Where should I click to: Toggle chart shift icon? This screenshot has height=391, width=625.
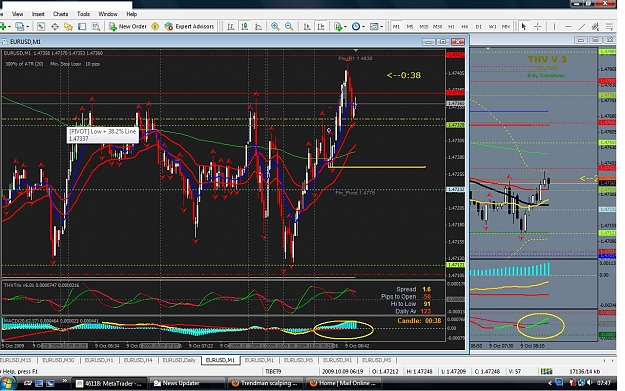[x=320, y=27]
